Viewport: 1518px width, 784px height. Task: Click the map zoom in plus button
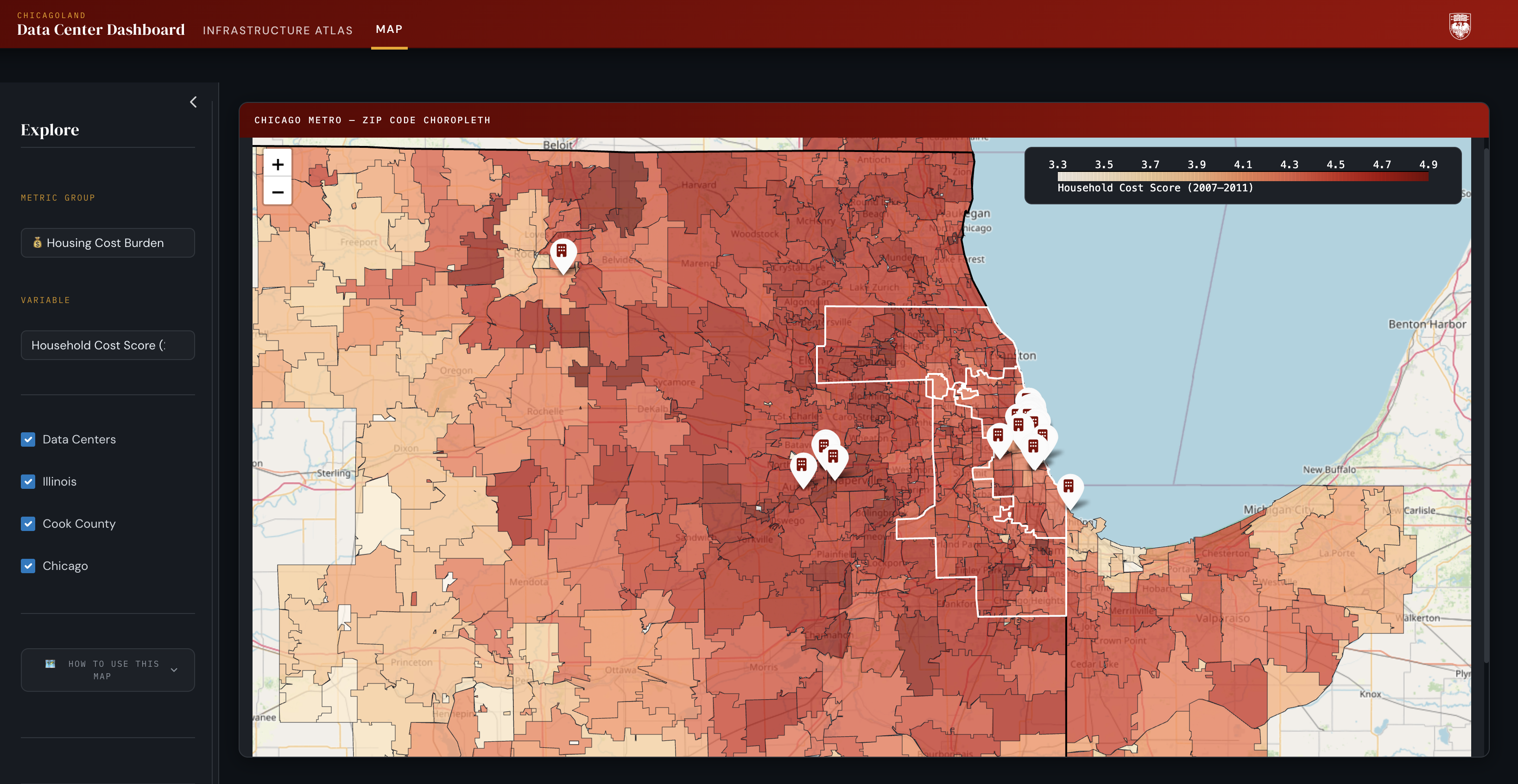(x=278, y=164)
